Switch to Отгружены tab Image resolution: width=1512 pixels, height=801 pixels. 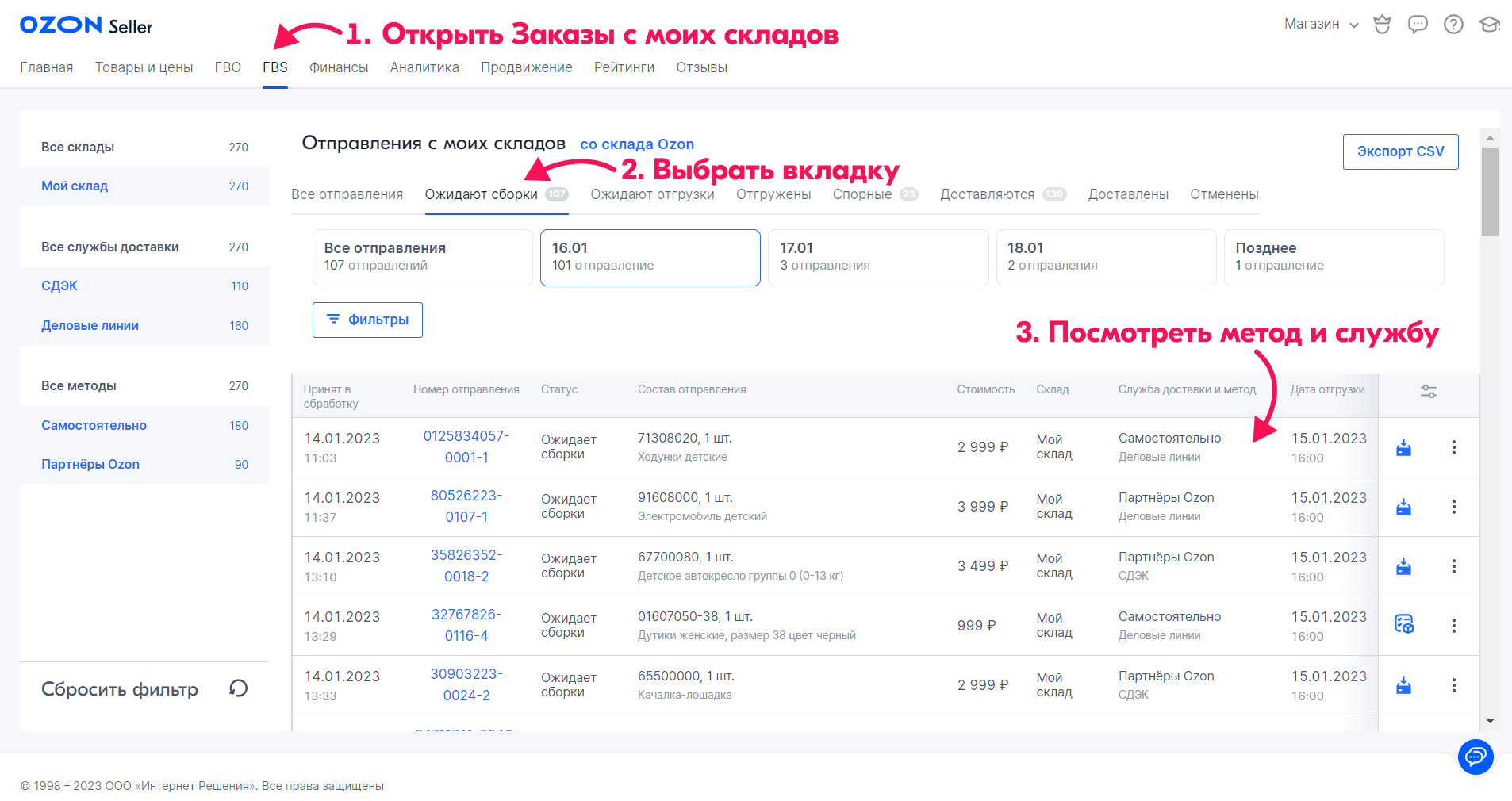click(x=773, y=194)
